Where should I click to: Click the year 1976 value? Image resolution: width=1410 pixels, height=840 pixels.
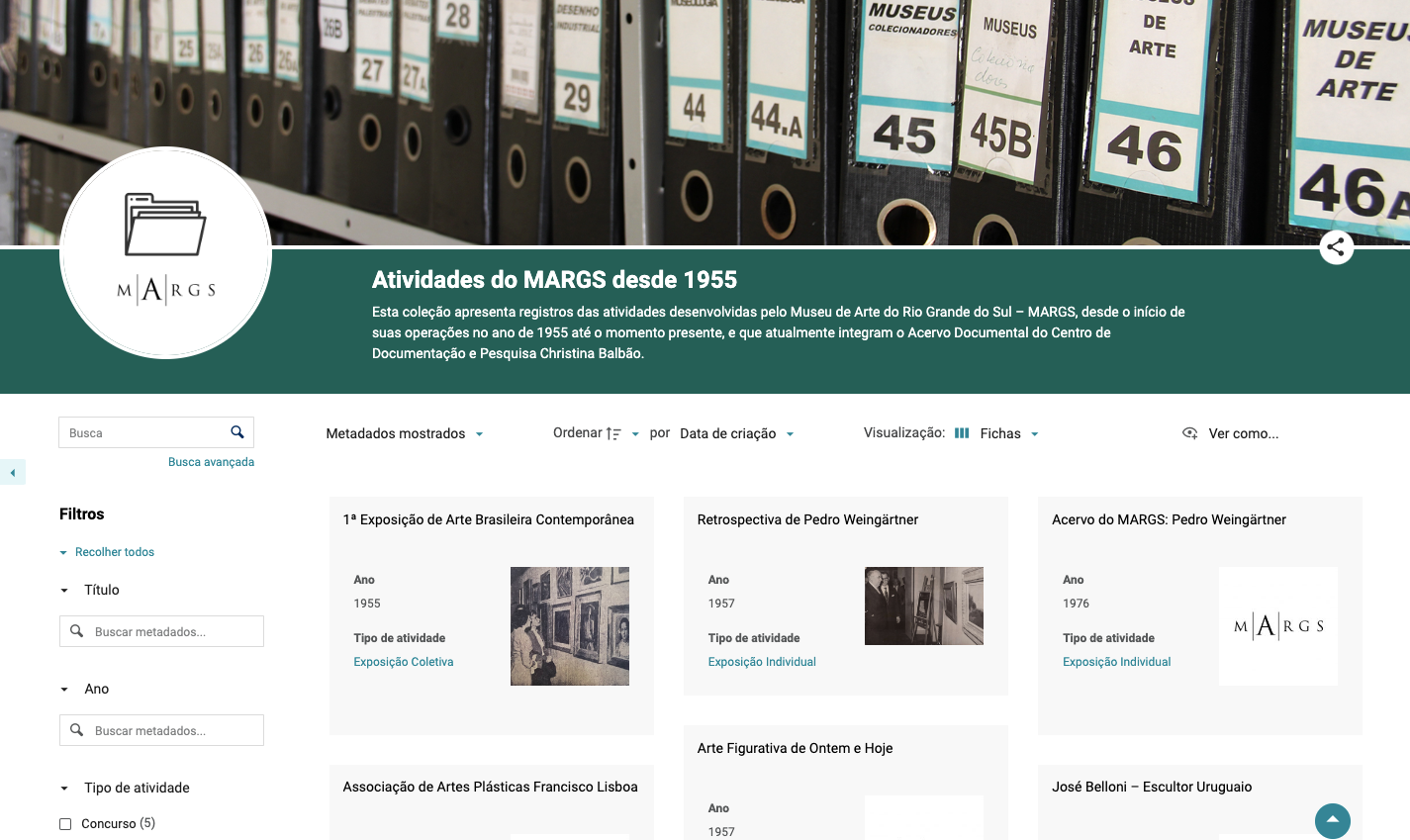click(1076, 604)
